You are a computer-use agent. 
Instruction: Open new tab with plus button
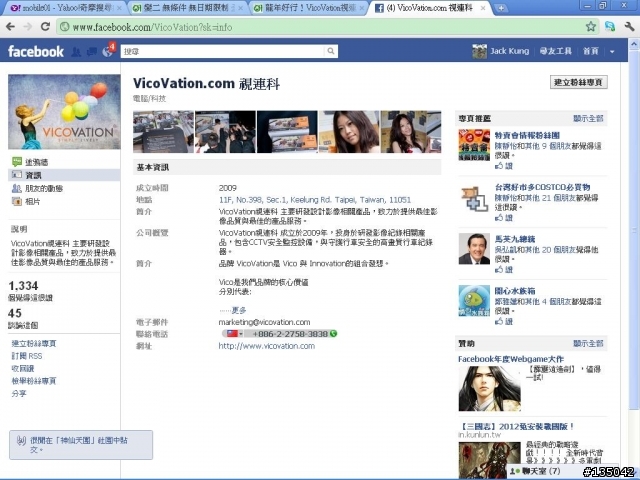pos(502,8)
